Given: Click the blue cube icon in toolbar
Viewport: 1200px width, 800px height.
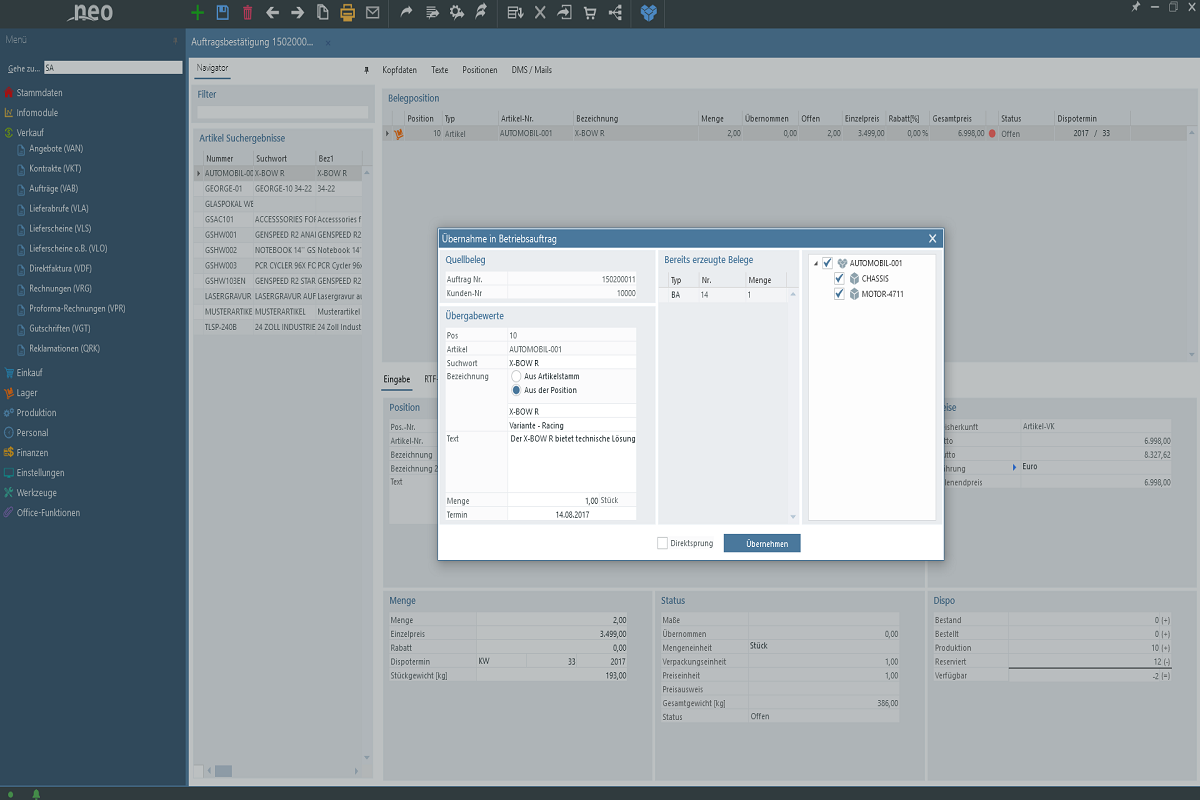Looking at the screenshot, I should click(650, 13).
